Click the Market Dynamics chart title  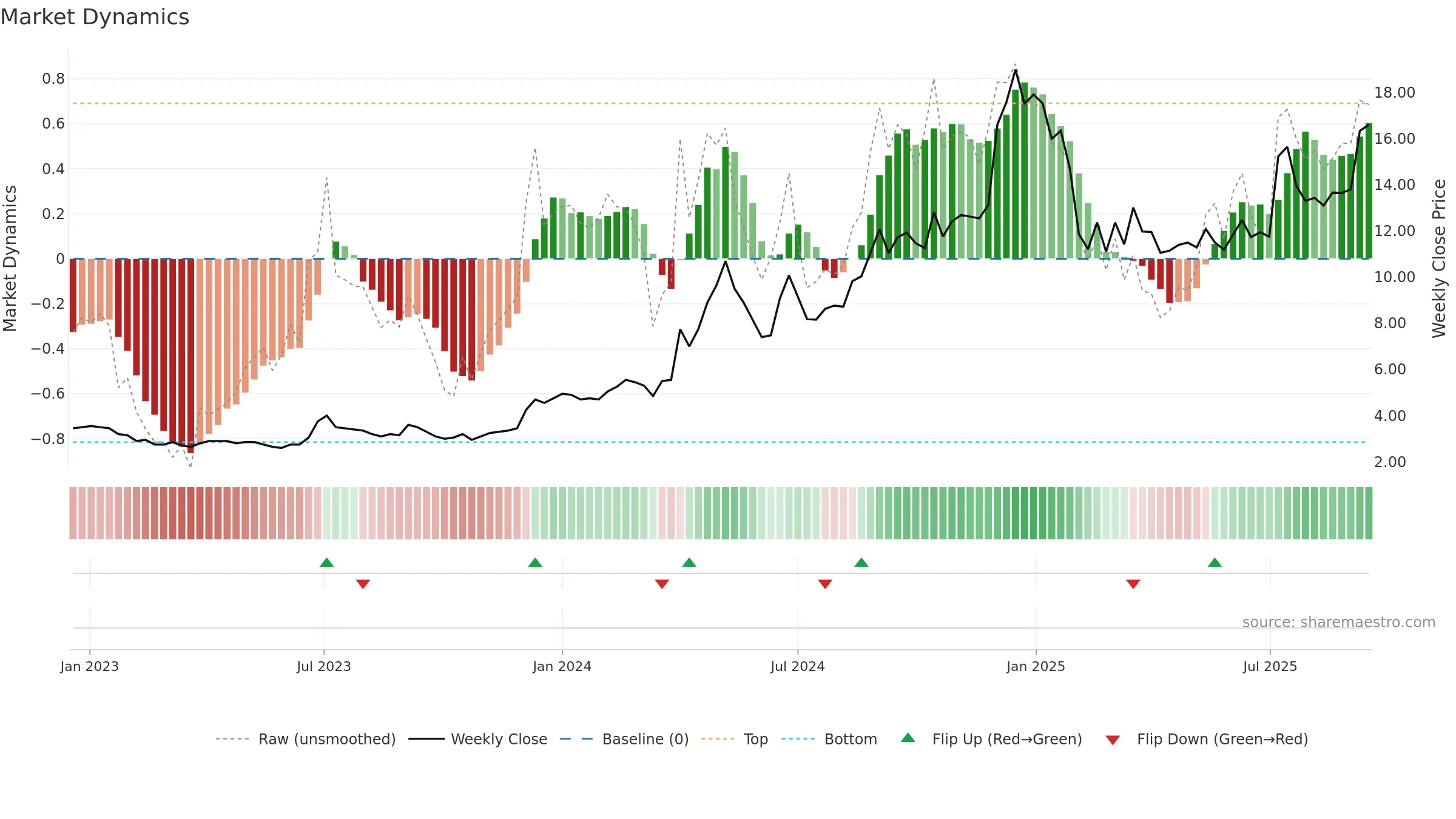tap(95, 17)
